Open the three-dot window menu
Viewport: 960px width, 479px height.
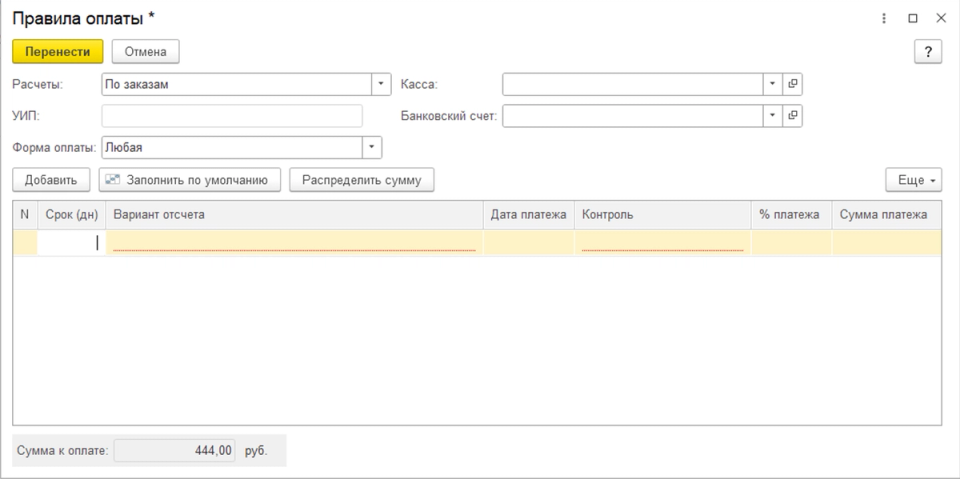[884, 18]
